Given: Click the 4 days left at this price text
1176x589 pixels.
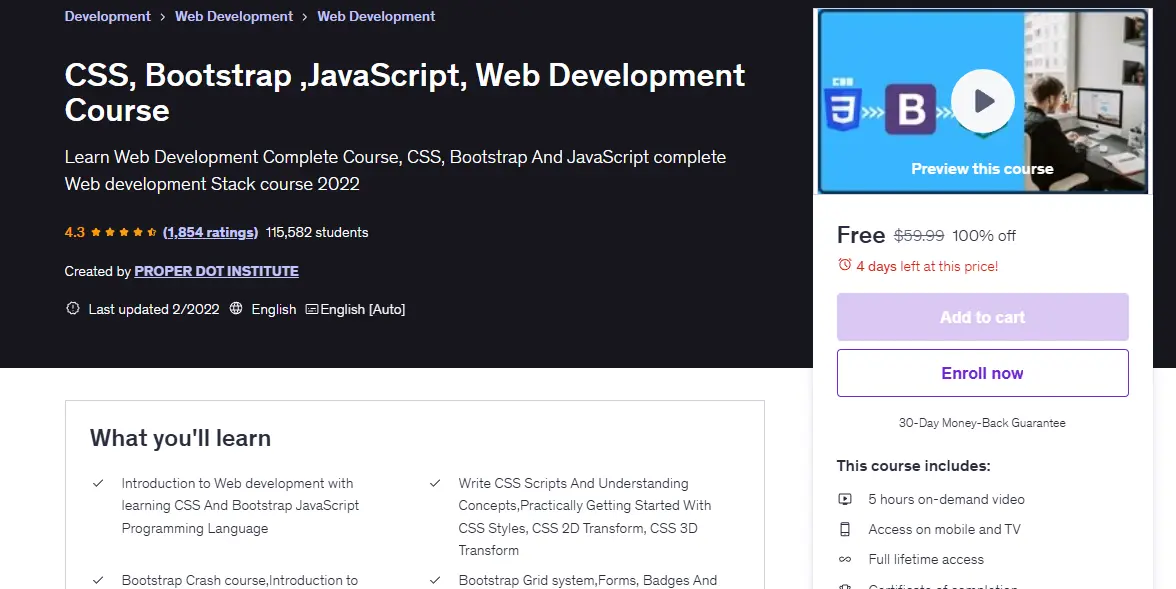Looking at the screenshot, I should click(x=927, y=266).
